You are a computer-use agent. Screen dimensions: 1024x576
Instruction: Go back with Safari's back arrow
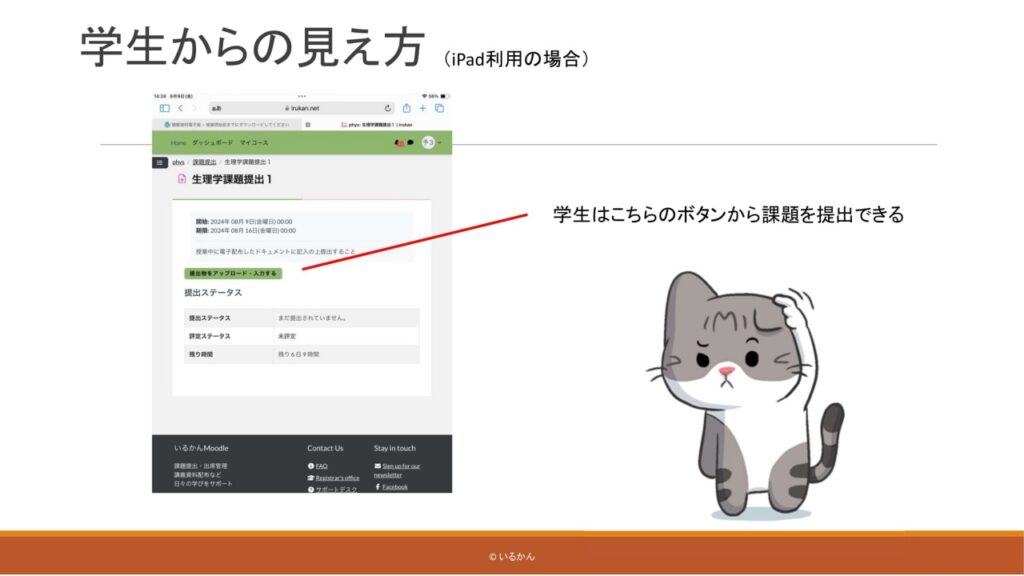tap(180, 108)
